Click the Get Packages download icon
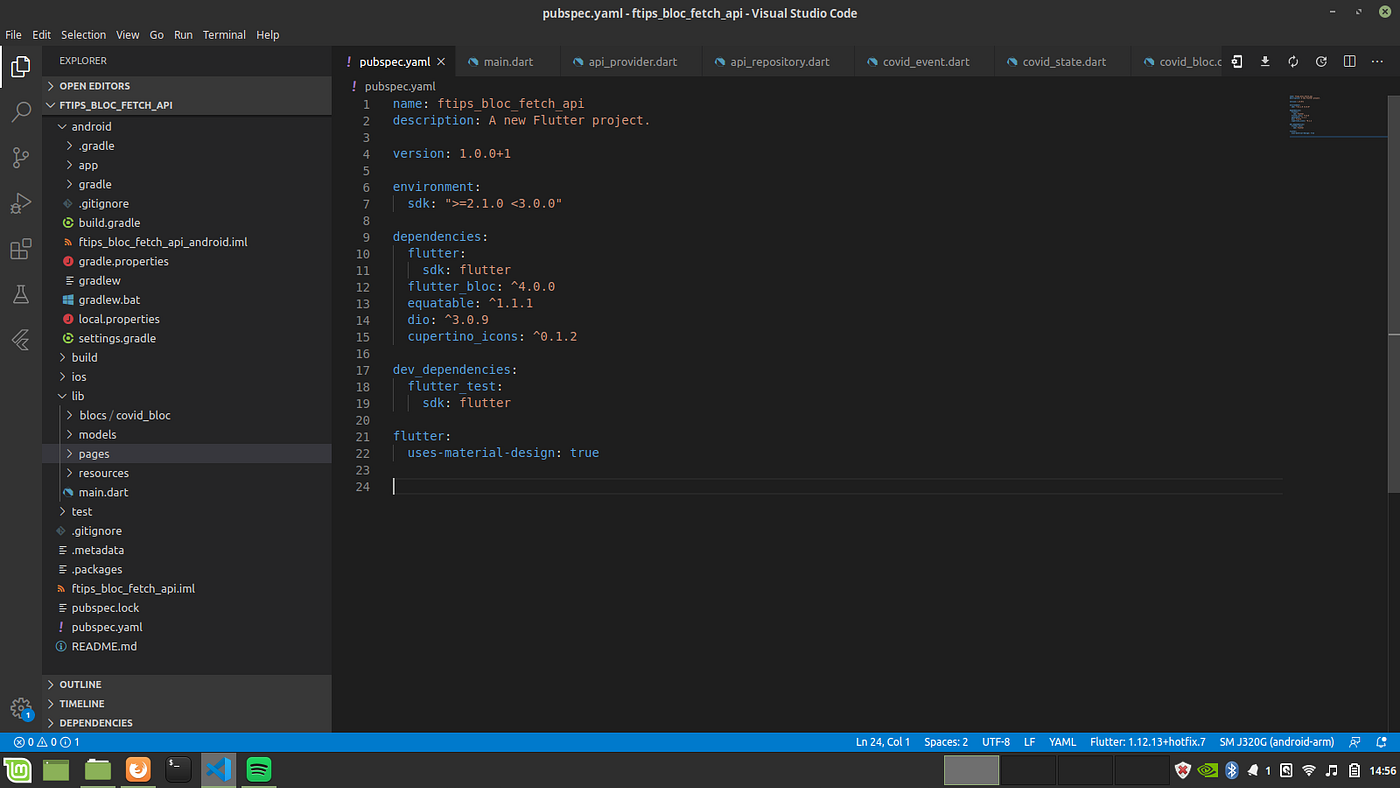The image size is (1400, 788). (x=1264, y=61)
